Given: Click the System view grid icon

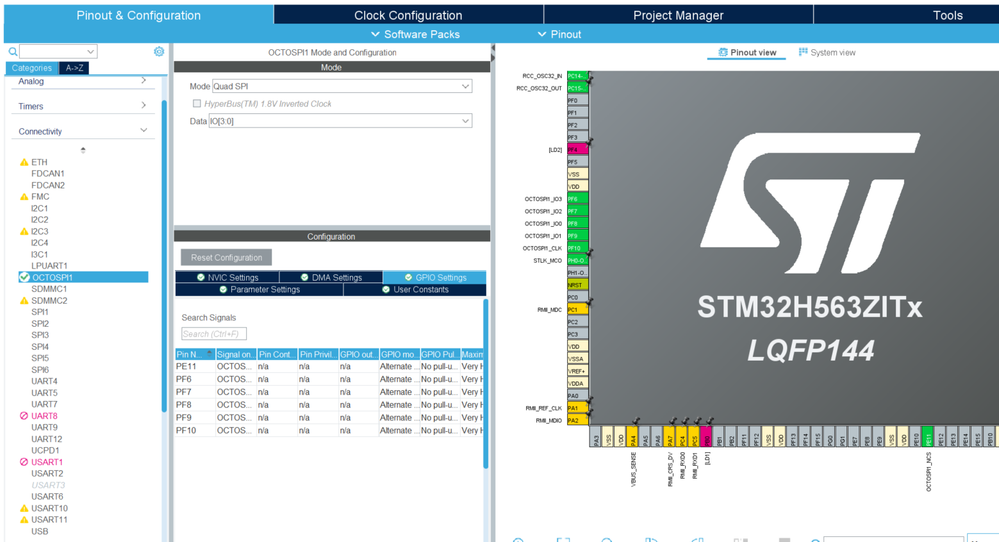Looking at the screenshot, I should pyautogui.click(x=803, y=52).
